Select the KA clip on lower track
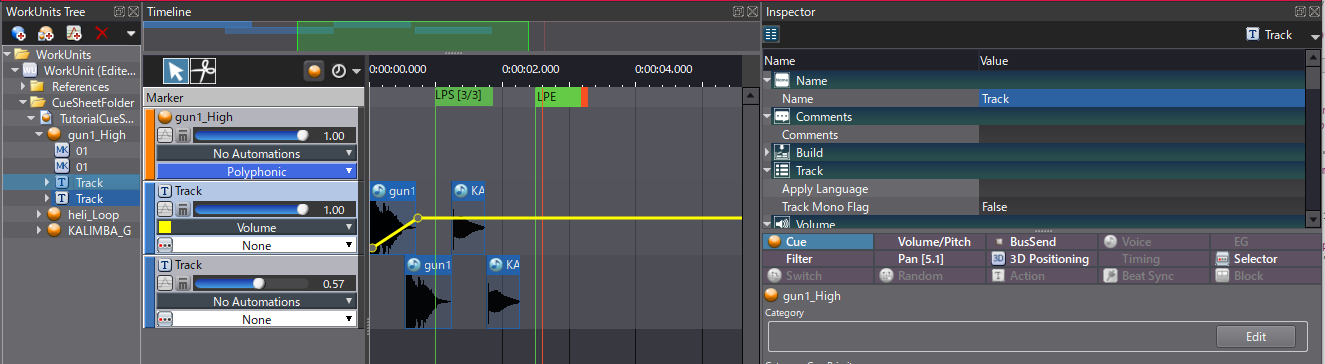Screen dimensions: 1325x364 [504, 292]
